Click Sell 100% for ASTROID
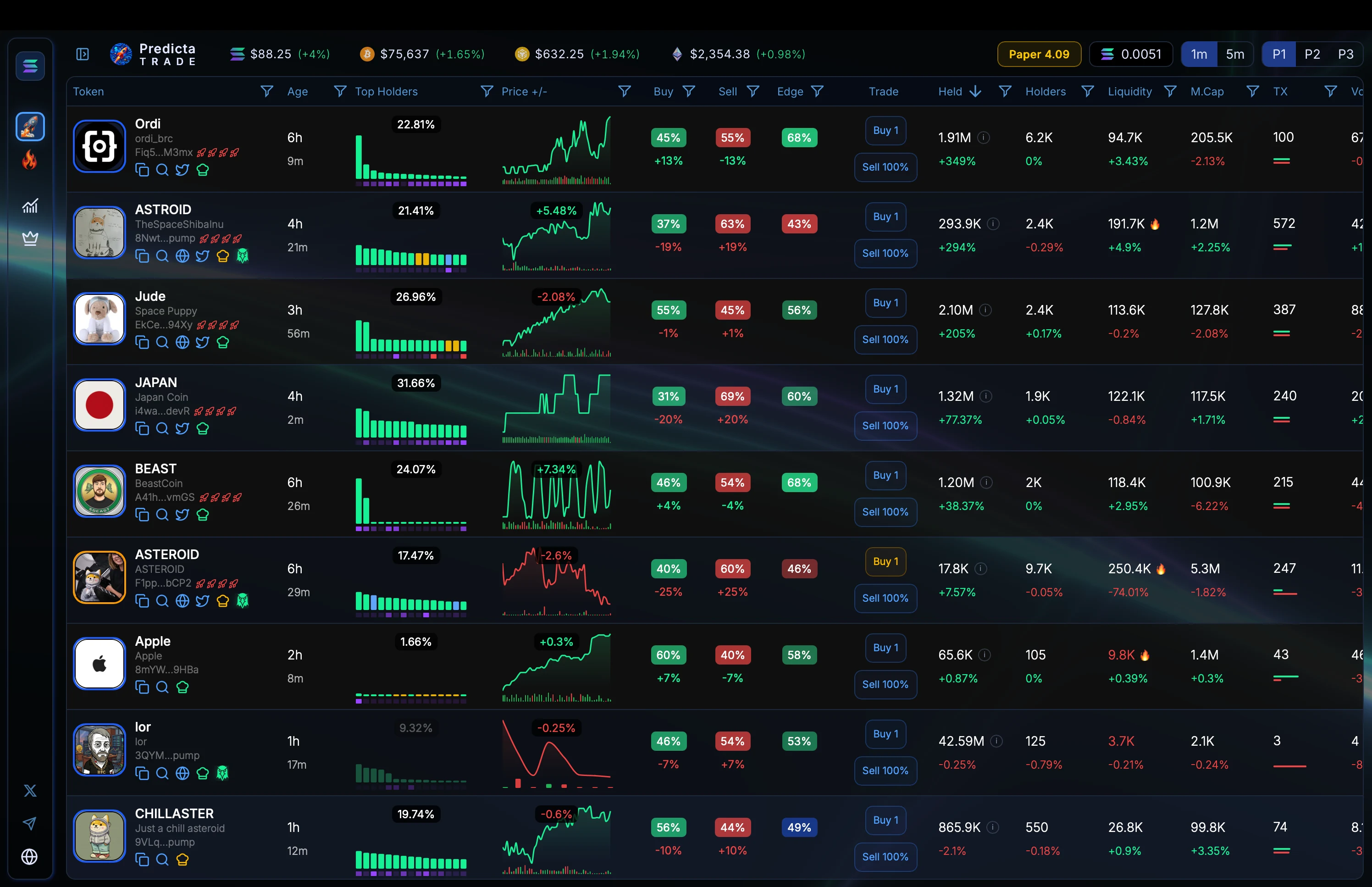 [x=885, y=254]
